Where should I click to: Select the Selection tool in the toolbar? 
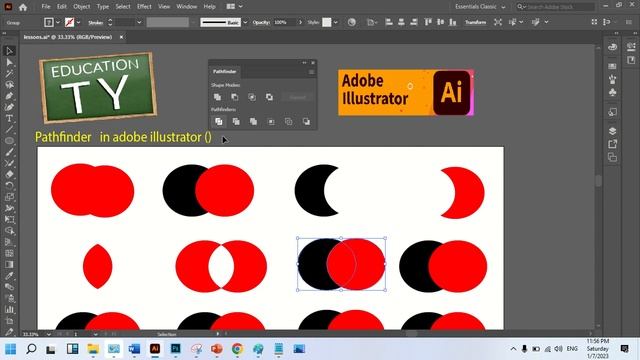[x=9, y=51]
